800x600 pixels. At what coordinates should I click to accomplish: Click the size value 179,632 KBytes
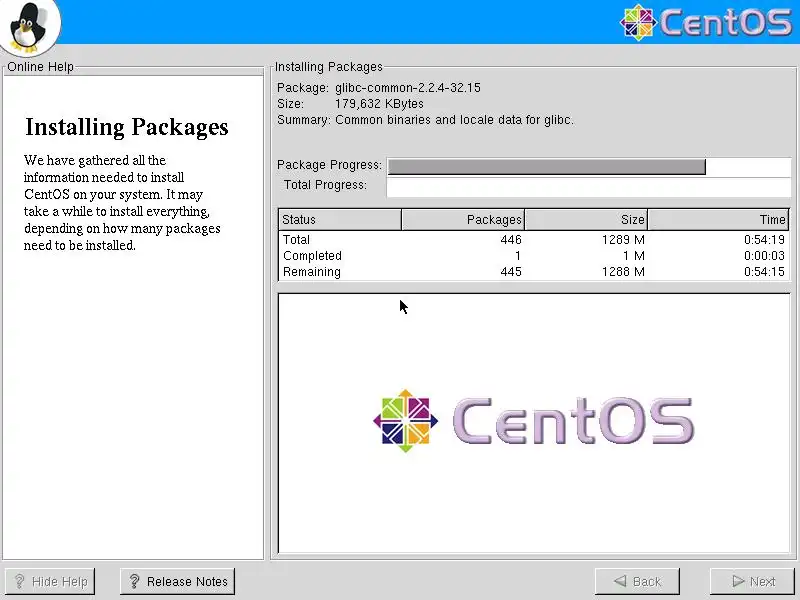point(379,104)
